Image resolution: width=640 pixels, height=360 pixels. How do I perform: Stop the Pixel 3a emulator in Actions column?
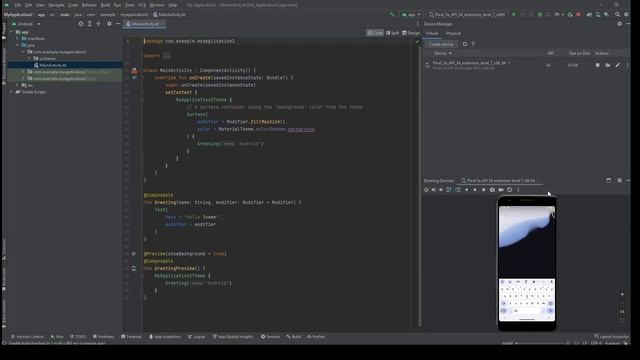(598, 65)
